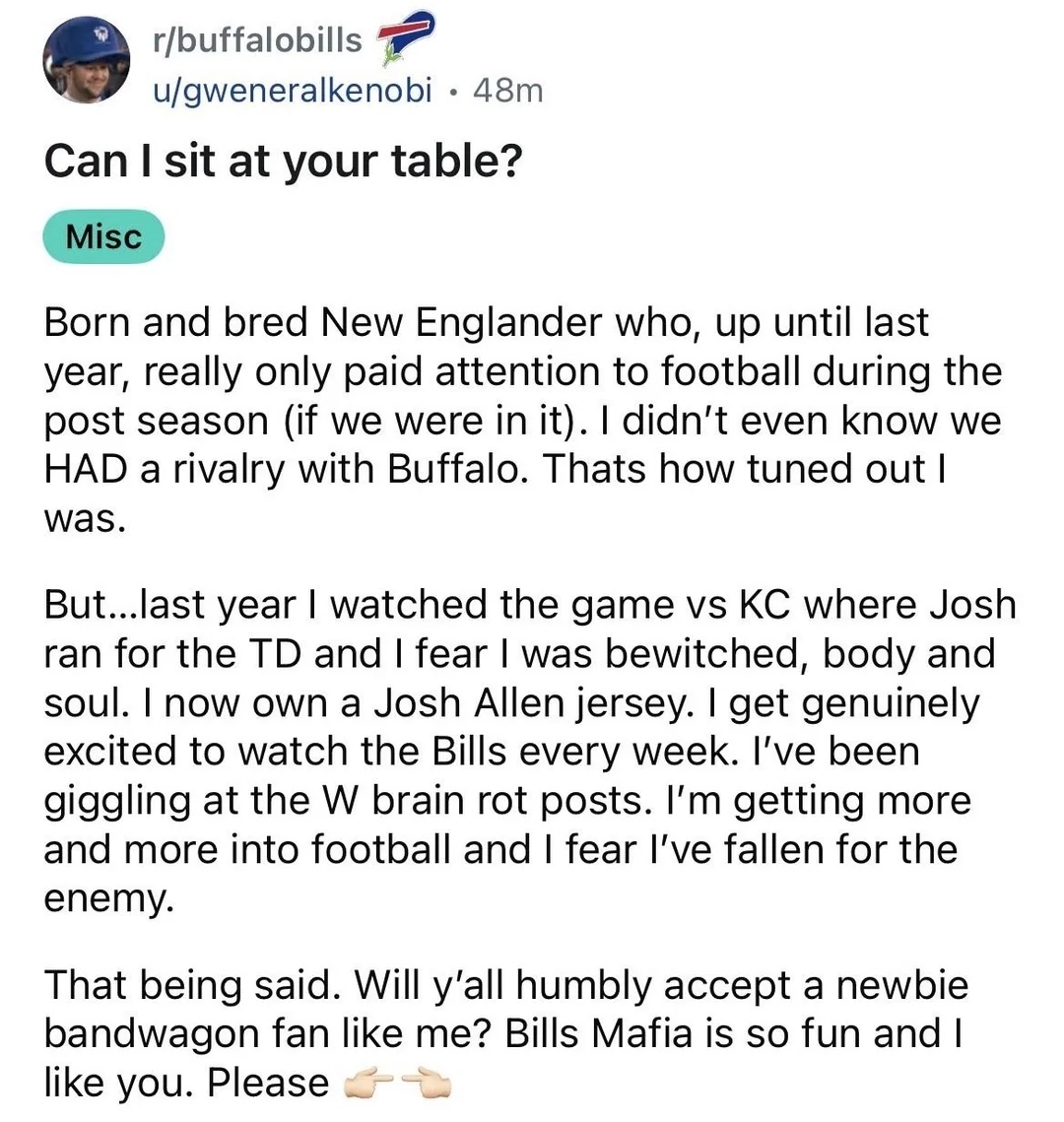Viewport: 1064px width, 1122px height.
Task: Click the word 'Please' before the emojis
Action: click(268, 1084)
